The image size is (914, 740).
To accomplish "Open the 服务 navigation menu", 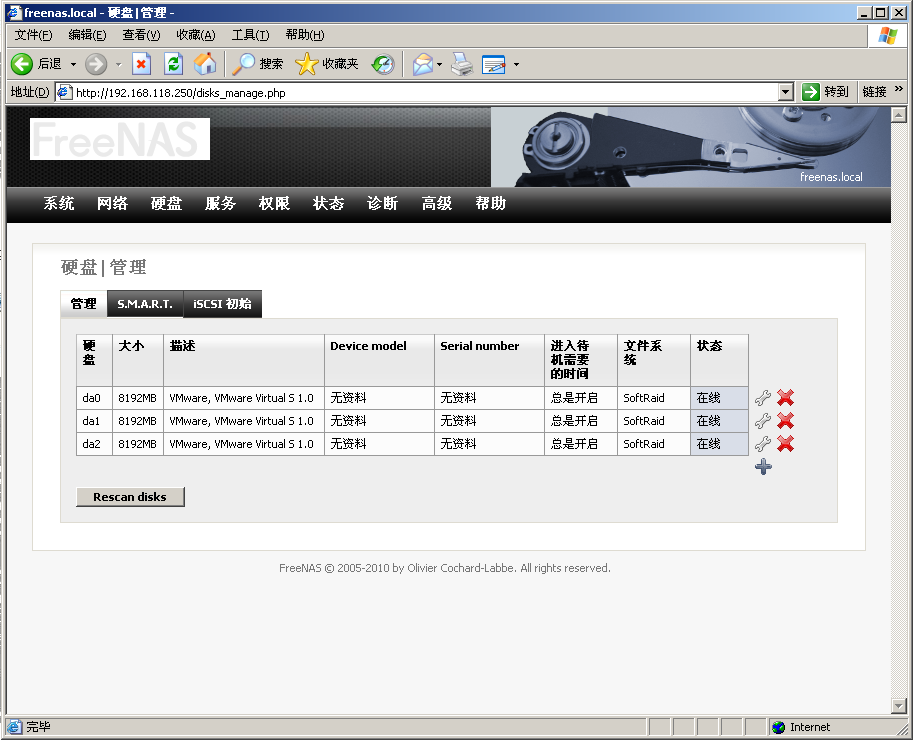I will (x=220, y=204).
